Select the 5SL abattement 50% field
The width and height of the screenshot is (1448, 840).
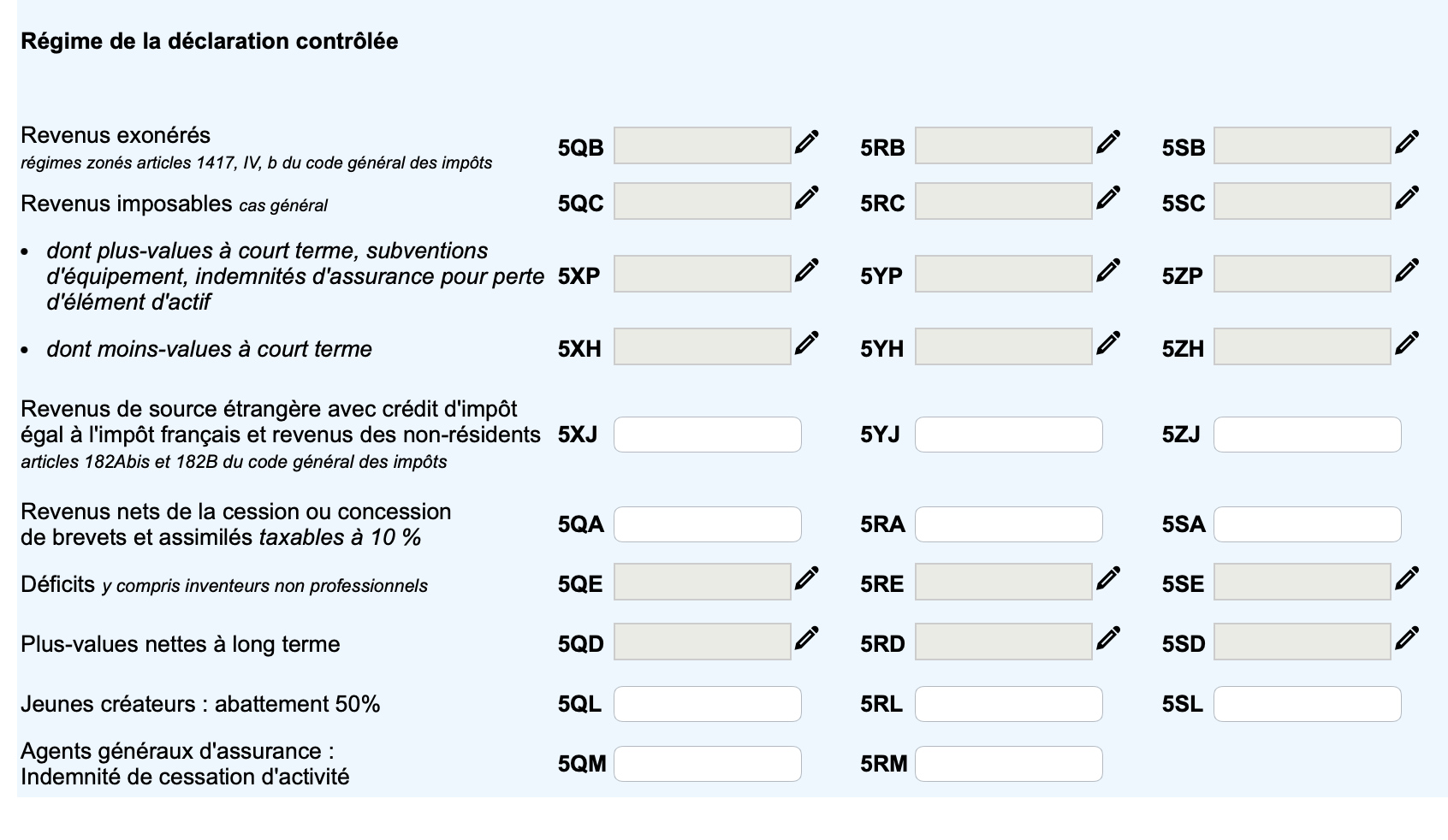(x=1307, y=703)
